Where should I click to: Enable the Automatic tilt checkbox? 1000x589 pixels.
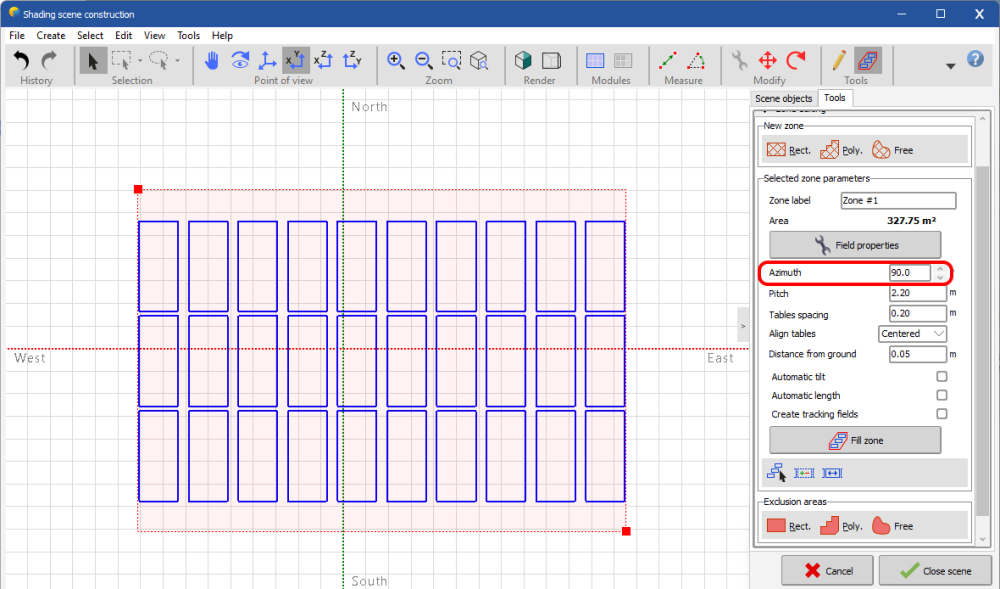pyautogui.click(x=941, y=377)
